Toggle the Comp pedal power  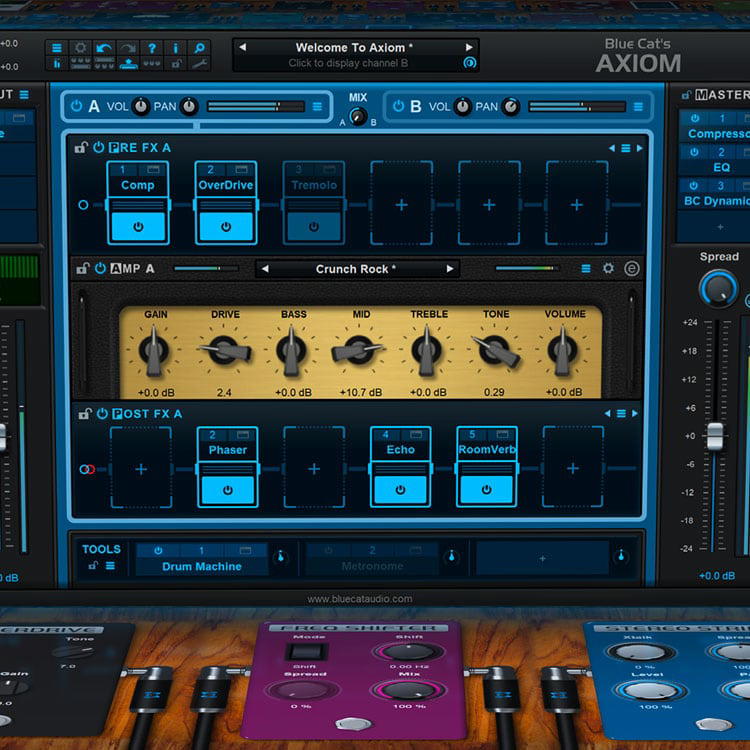click(x=138, y=226)
